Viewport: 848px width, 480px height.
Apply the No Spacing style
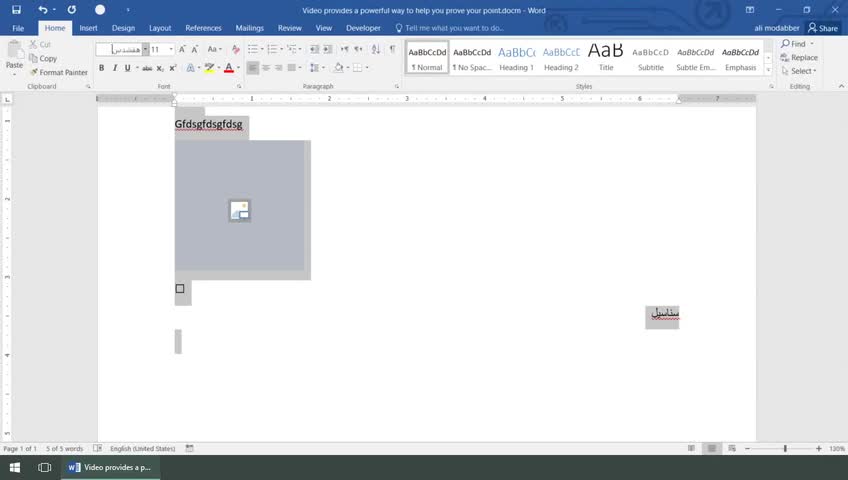click(x=472, y=57)
